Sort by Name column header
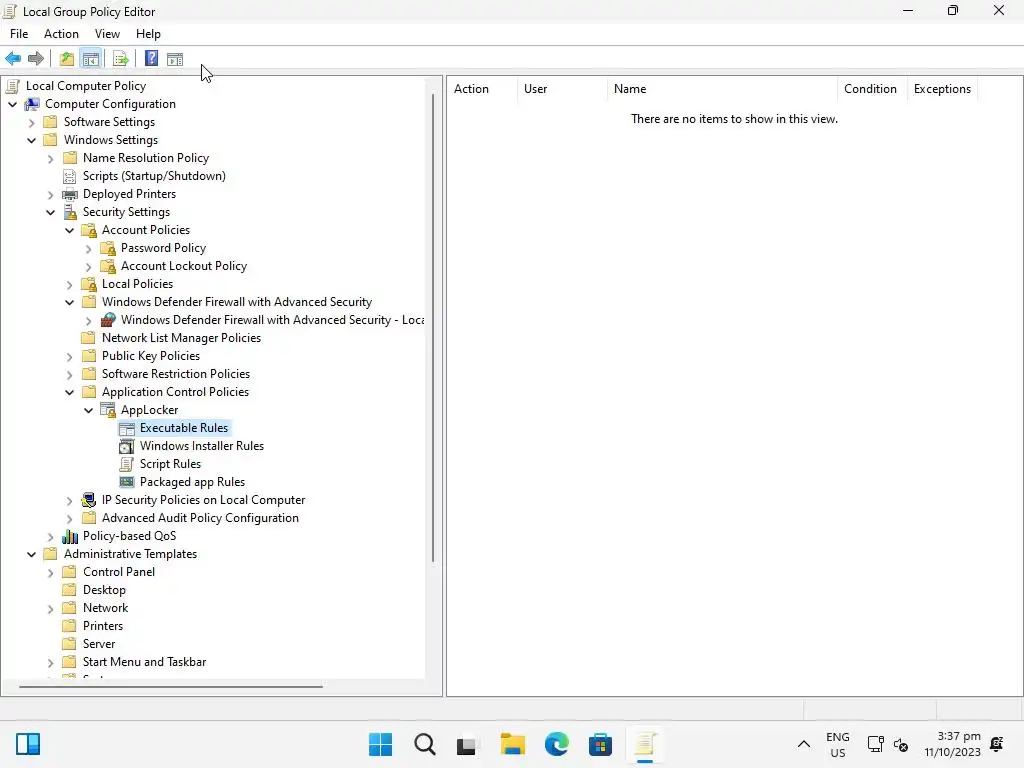Image resolution: width=1024 pixels, height=768 pixels. (x=722, y=89)
